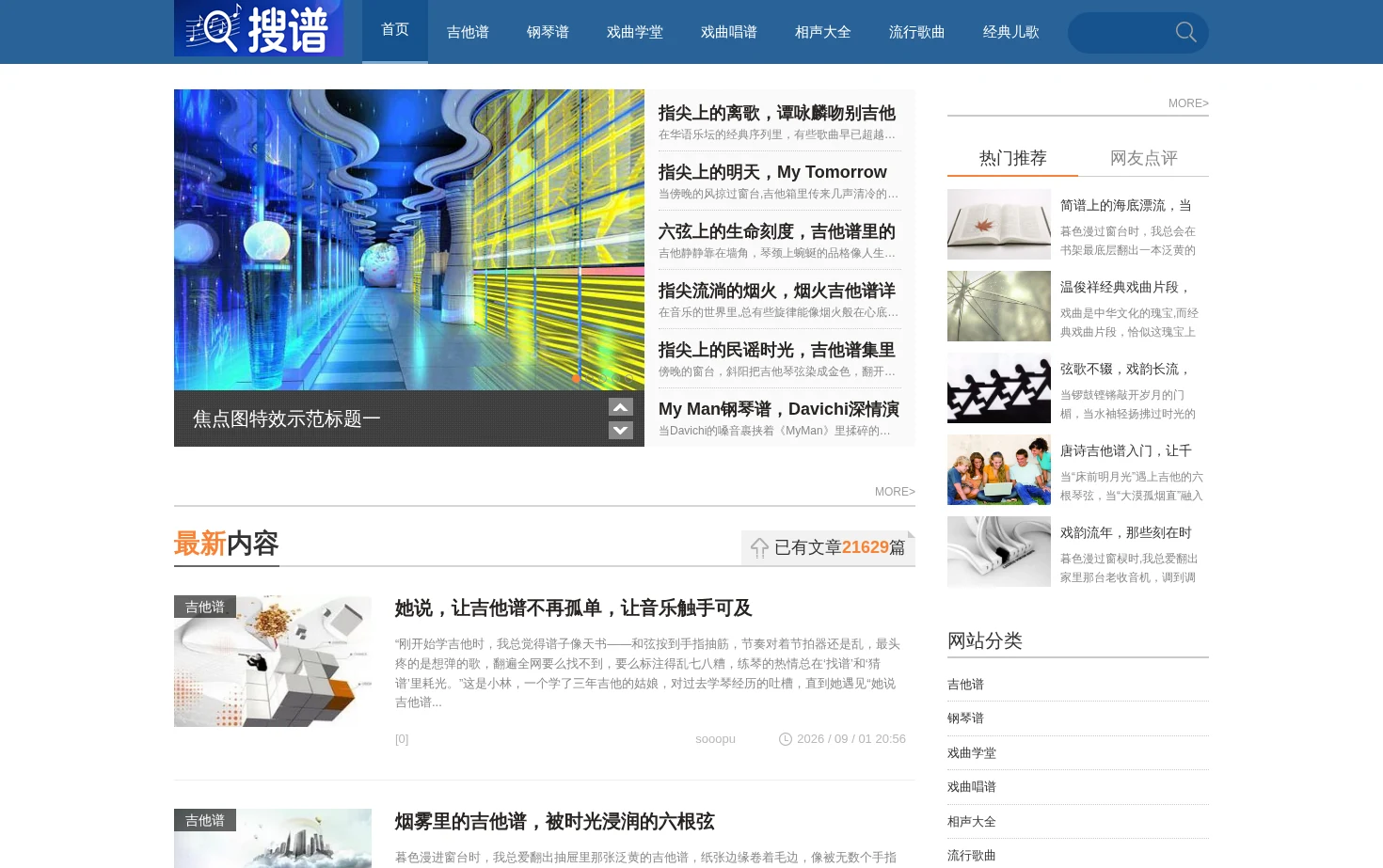Screen dimensions: 1383x868
Task: Open the 戏曲学堂 nav menu item
Action: 635,32
